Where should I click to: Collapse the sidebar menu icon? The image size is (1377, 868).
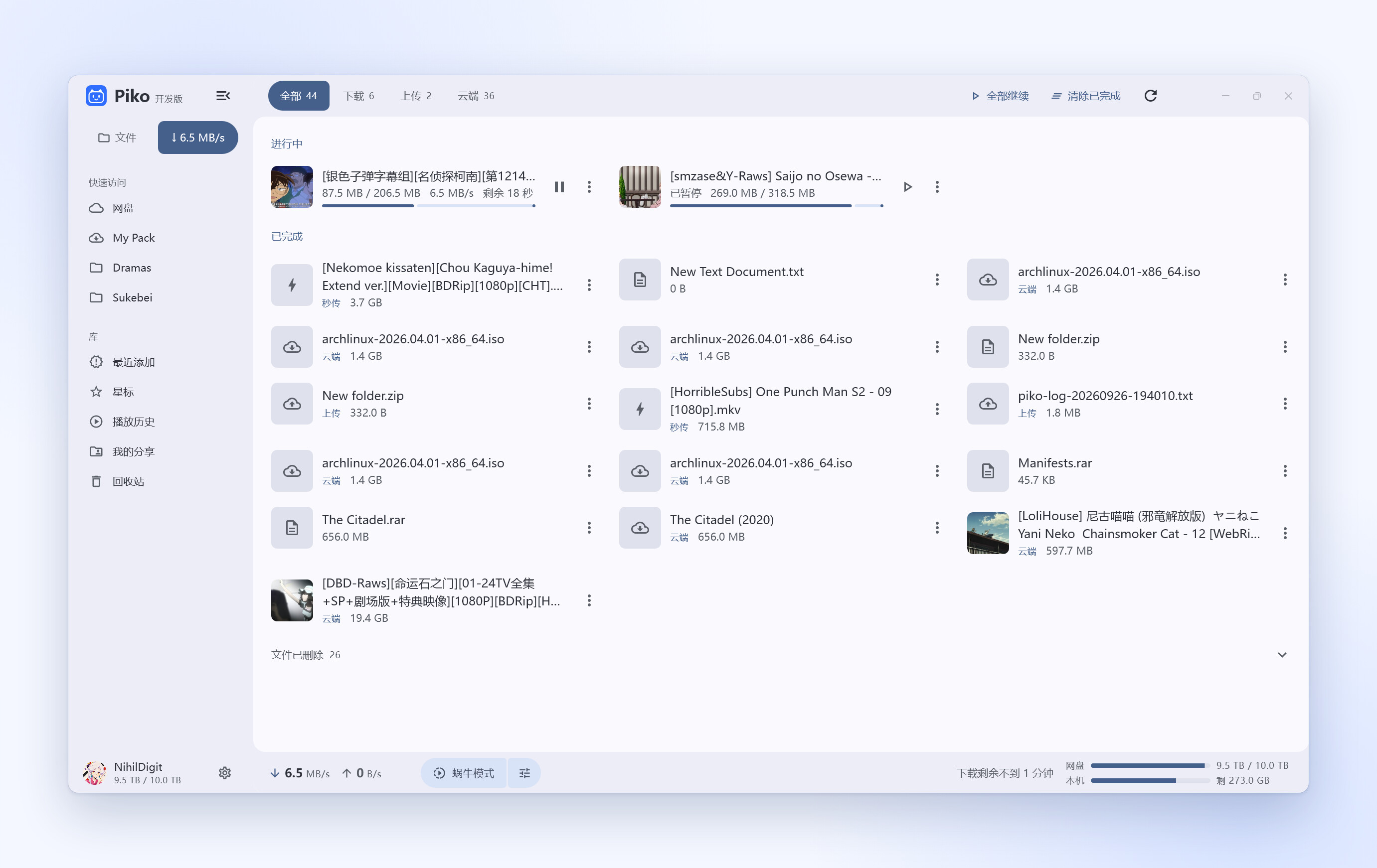223,96
